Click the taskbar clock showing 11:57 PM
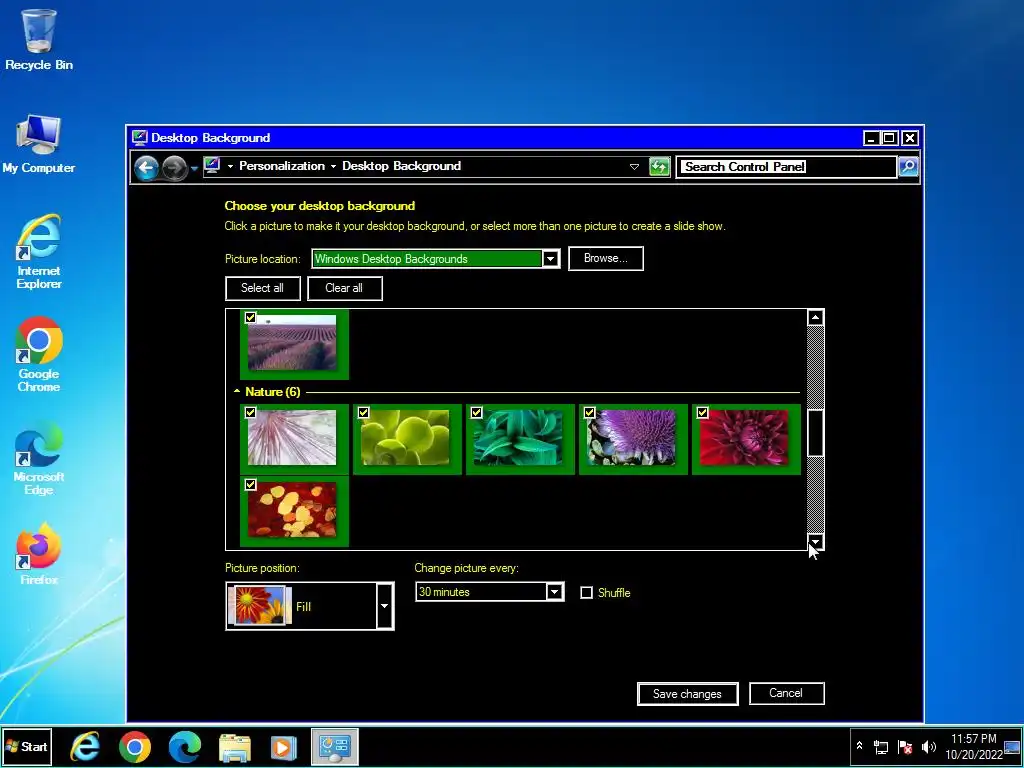1024x768 pixels. pos(973,746)
